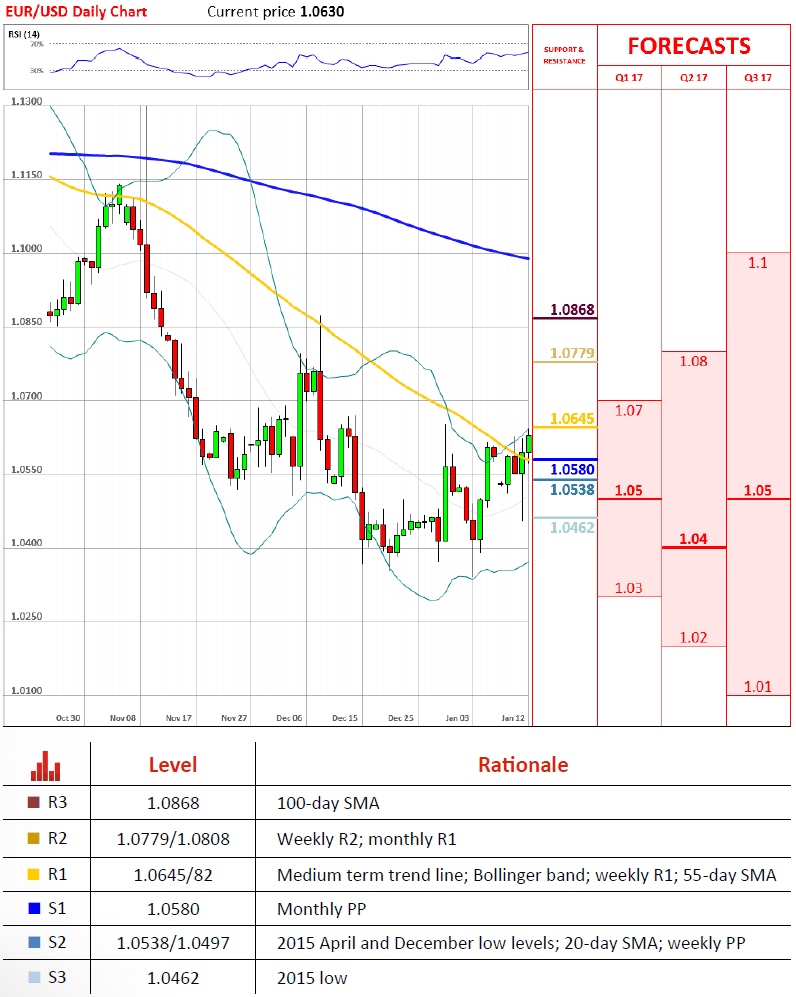Click the '2015 low' rationale cell
Viewport: 796px width, 997px height.
point(312,978)
